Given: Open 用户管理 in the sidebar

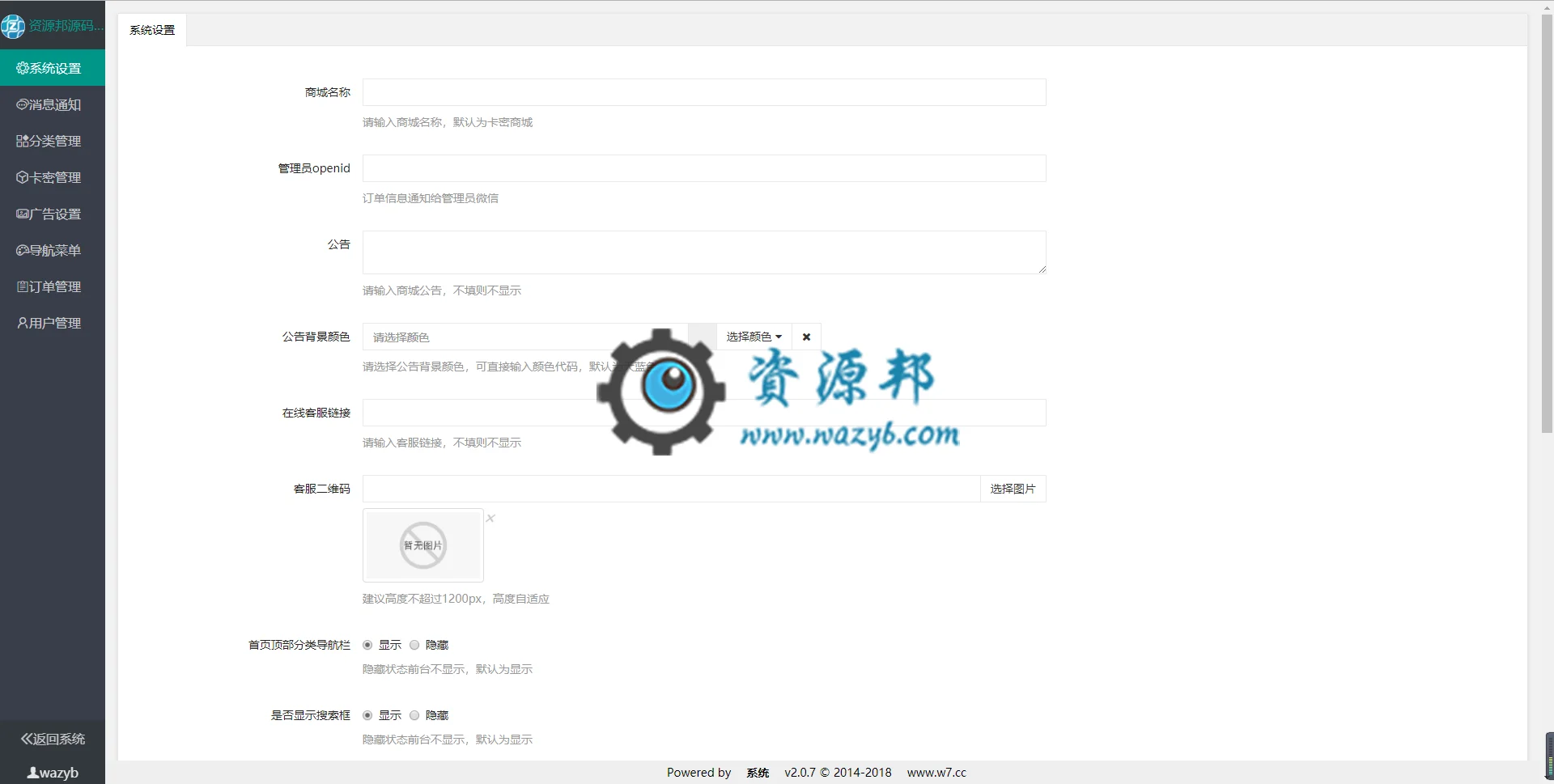Looking at the screenshot, I should (53, 324).
